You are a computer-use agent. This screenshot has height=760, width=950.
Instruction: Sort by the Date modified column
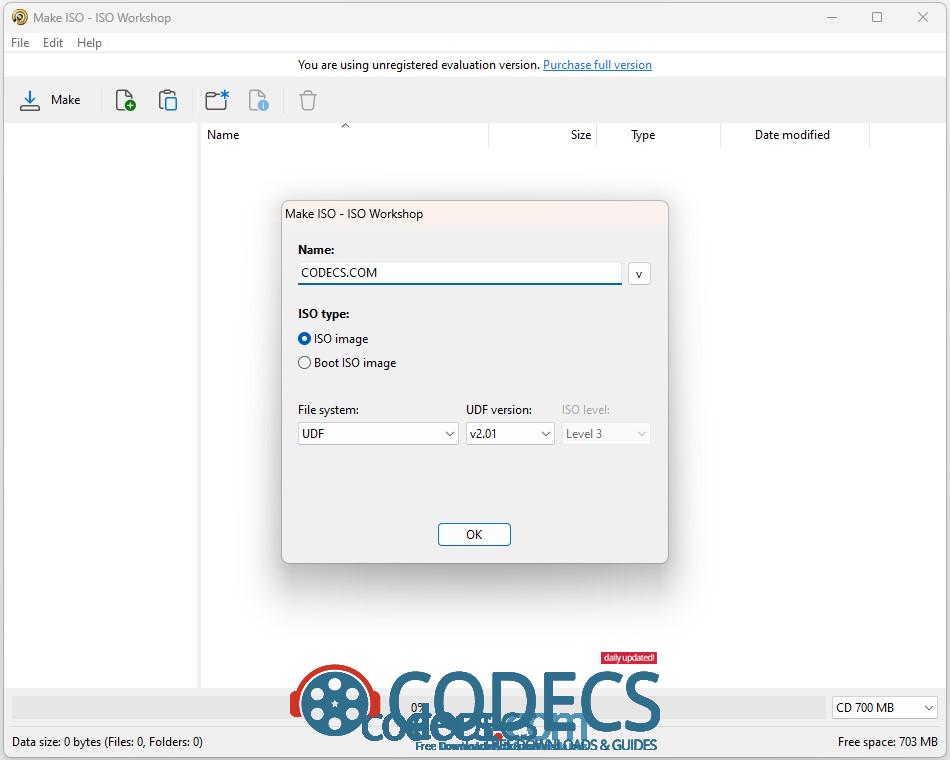(795, 135)
